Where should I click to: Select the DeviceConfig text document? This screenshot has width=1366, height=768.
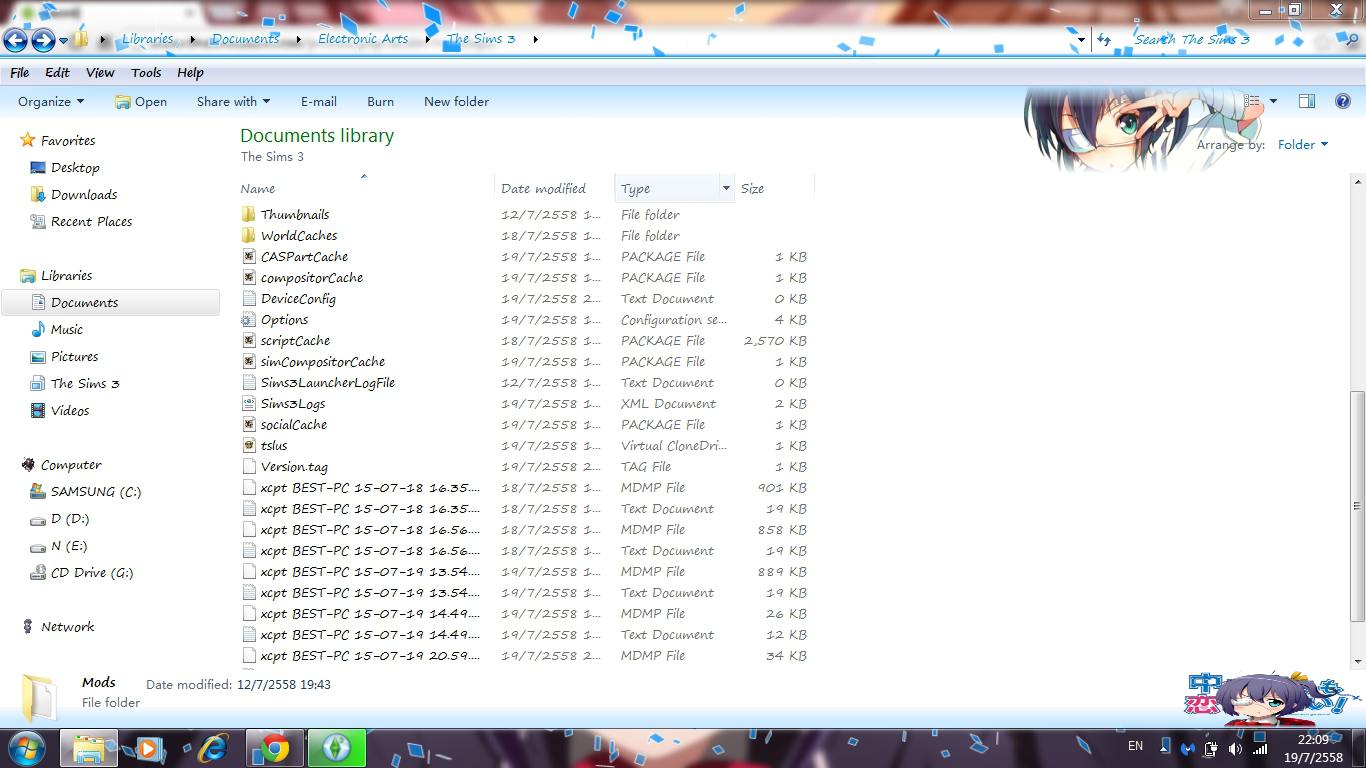298,299
